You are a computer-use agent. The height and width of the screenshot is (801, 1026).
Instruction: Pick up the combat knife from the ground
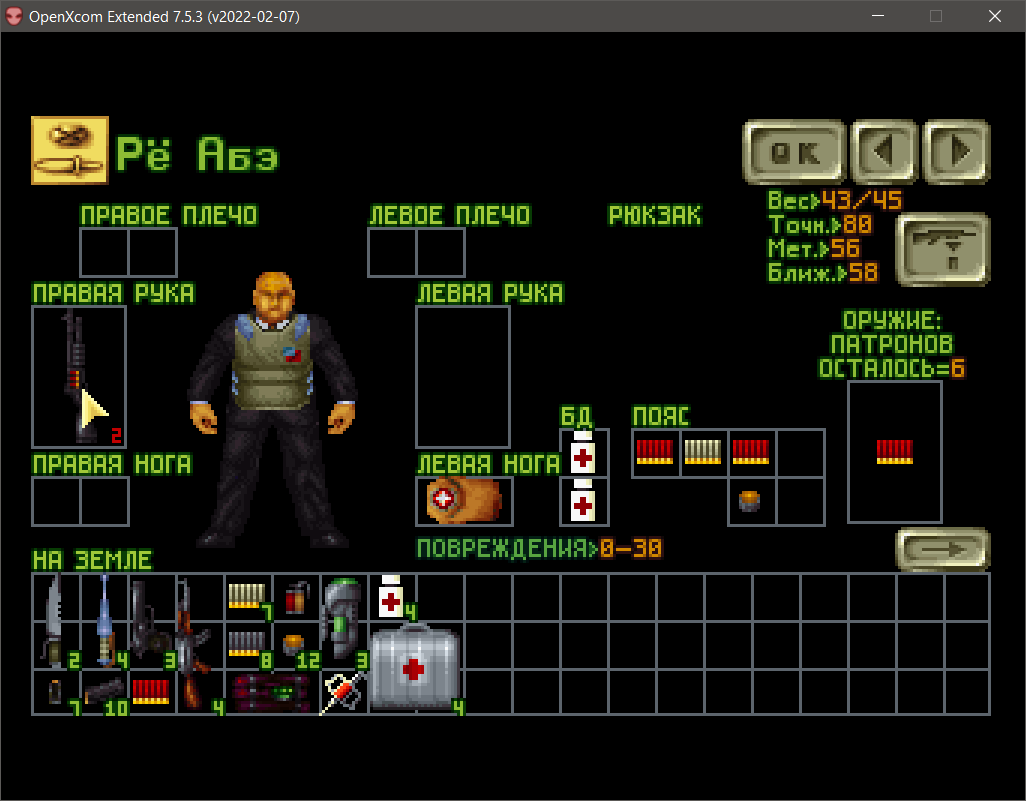click(x=54, y=620)
